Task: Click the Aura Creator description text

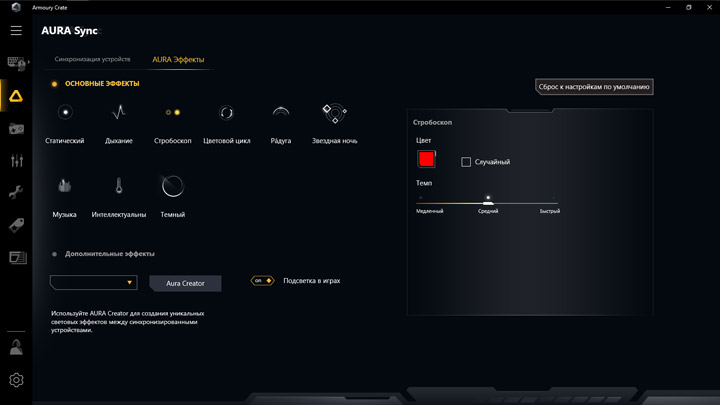Action: coord(128,321)
